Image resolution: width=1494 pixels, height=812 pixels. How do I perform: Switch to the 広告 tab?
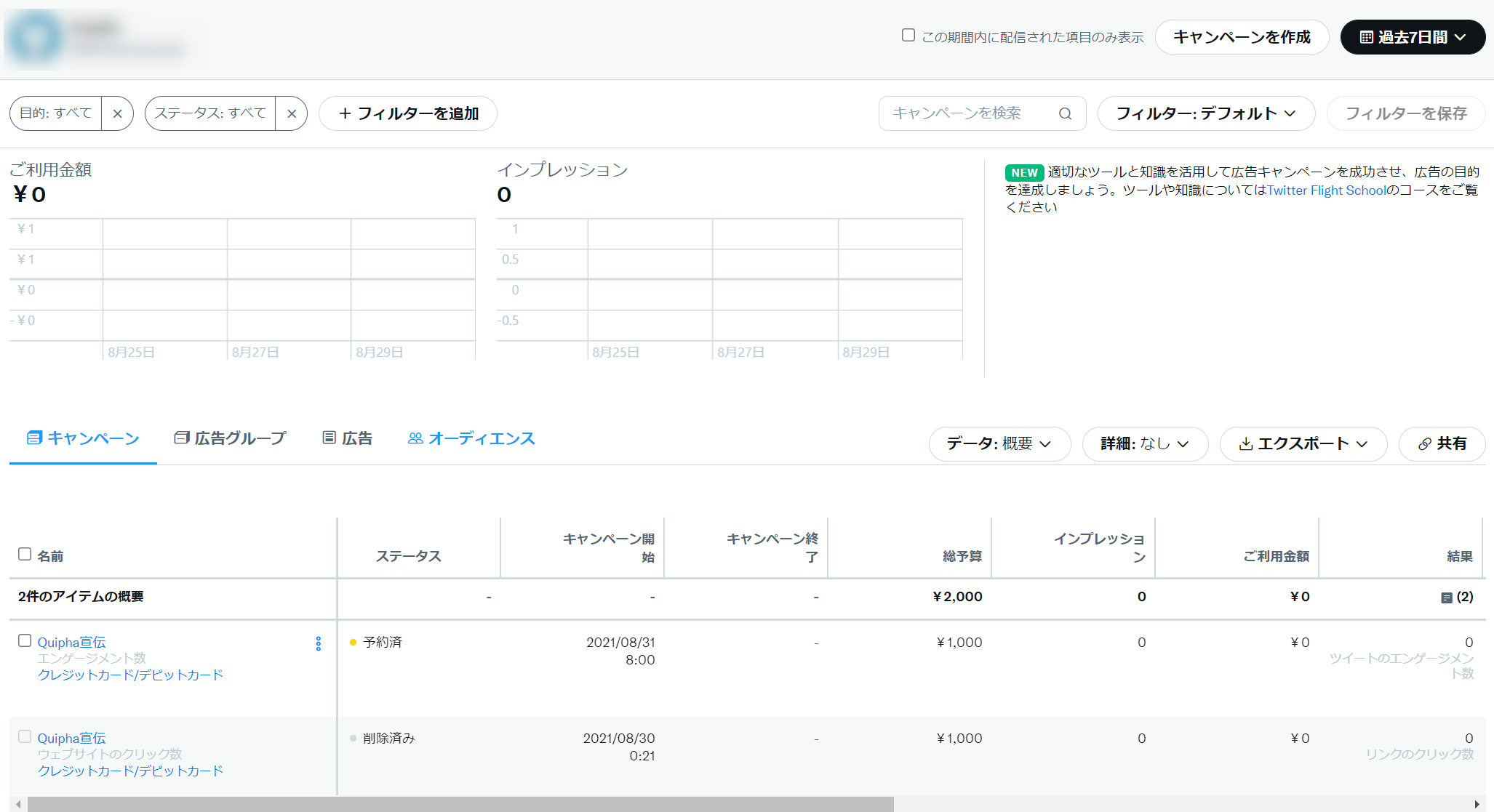coord(348,438)
